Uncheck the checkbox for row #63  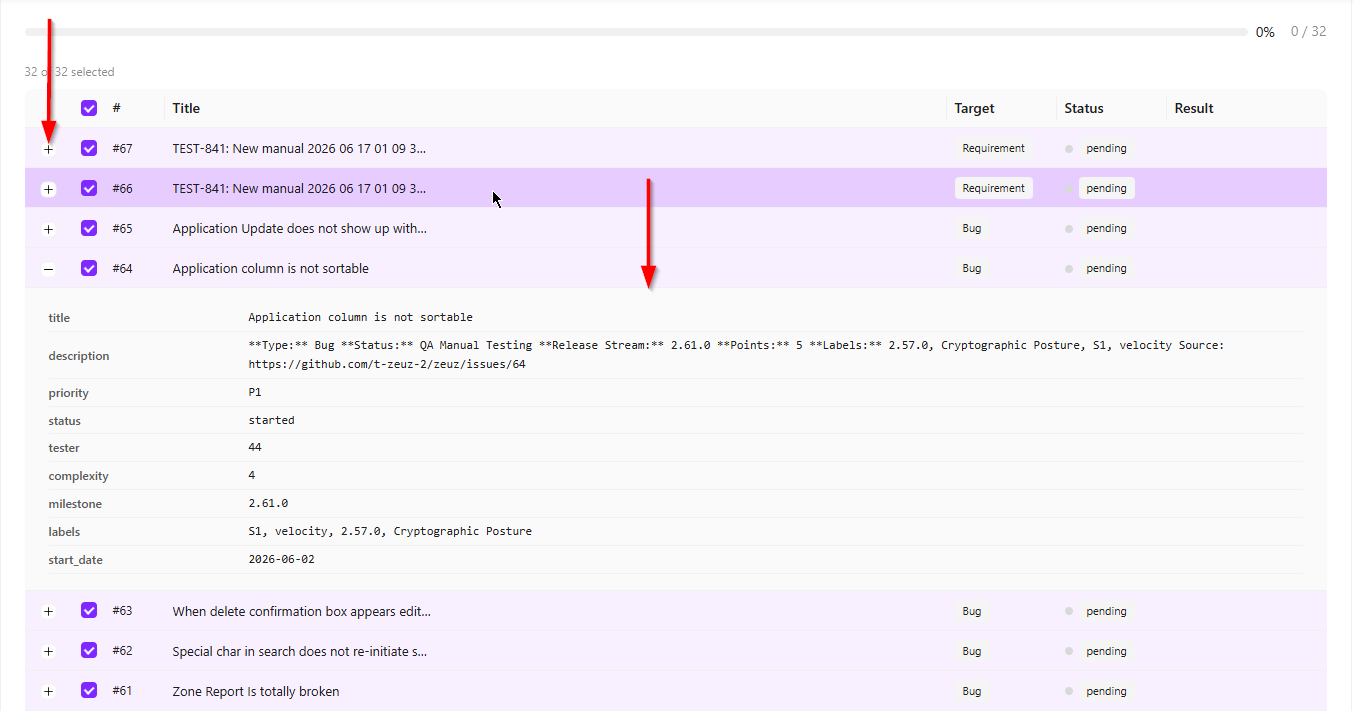pos(89,610)
